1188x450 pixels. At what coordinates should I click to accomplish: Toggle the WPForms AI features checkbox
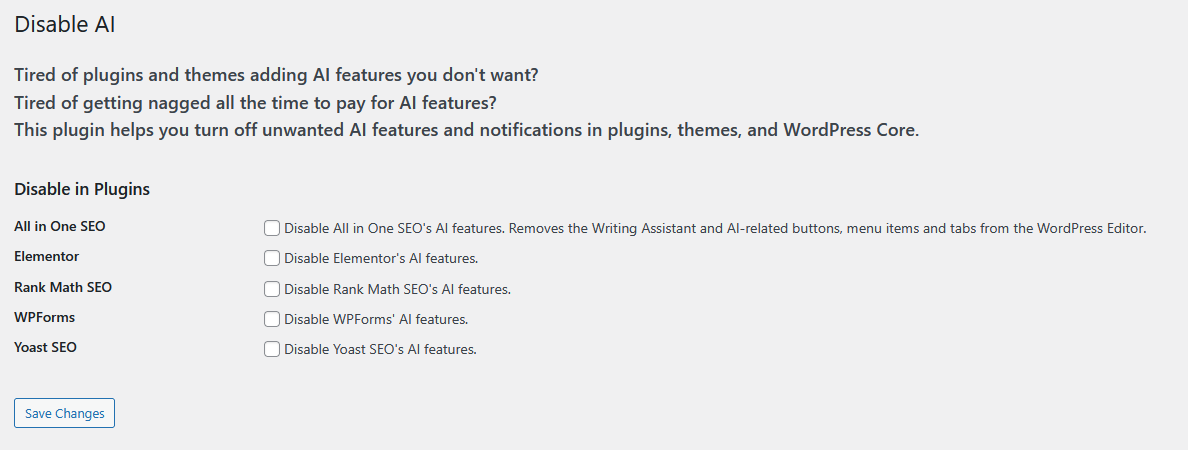[x=272, y=319]
